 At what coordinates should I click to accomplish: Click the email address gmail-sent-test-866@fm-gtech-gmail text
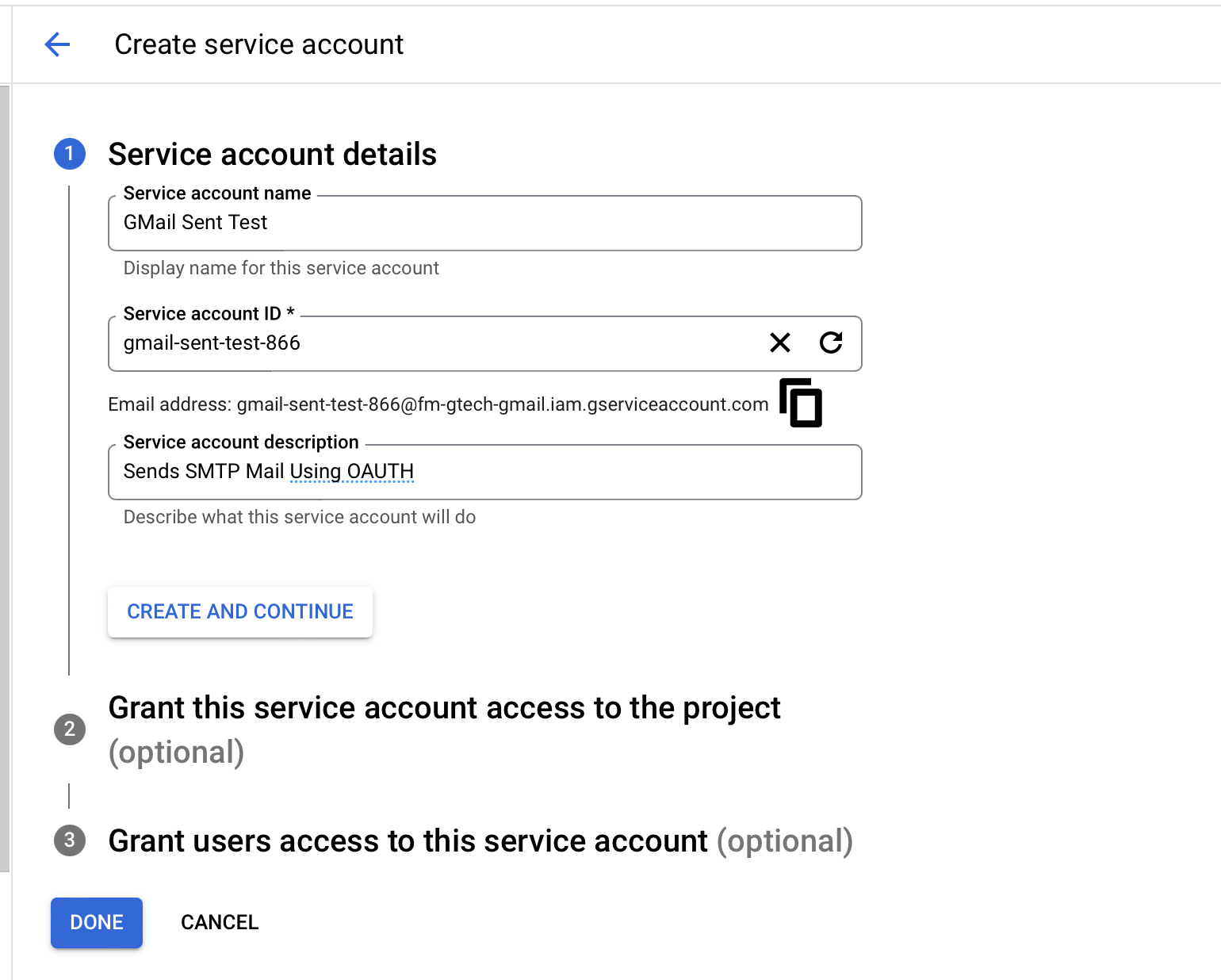point(503,404)
